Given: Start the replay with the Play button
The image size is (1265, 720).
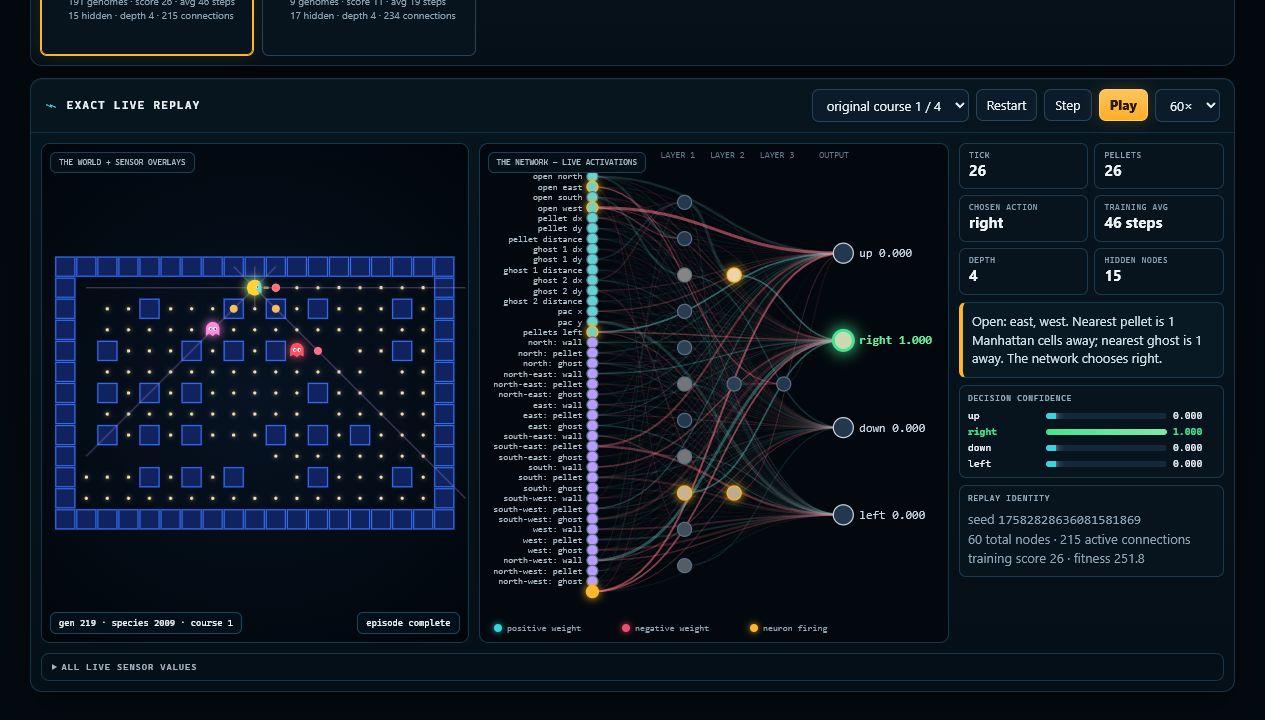Looking at the screenshot, I should click(1123, 105).
